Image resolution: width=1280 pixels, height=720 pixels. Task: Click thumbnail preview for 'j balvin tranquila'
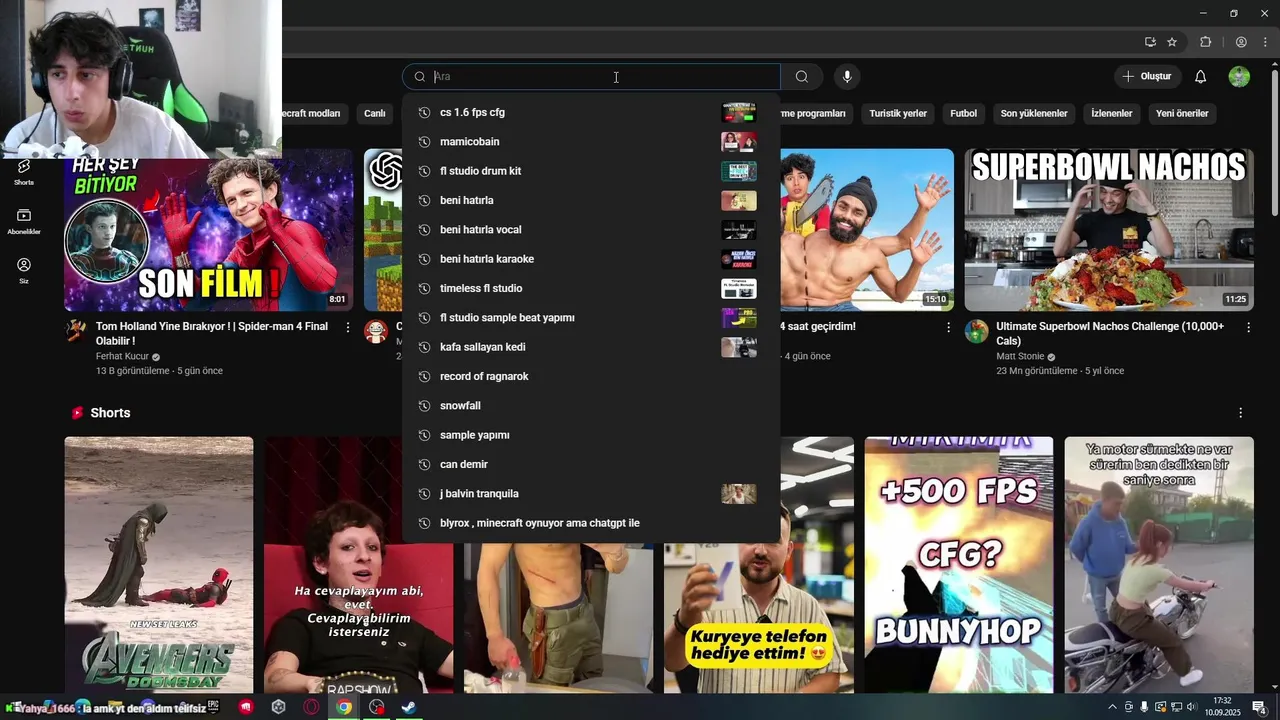pyautogui.click(x=739, y=494)
